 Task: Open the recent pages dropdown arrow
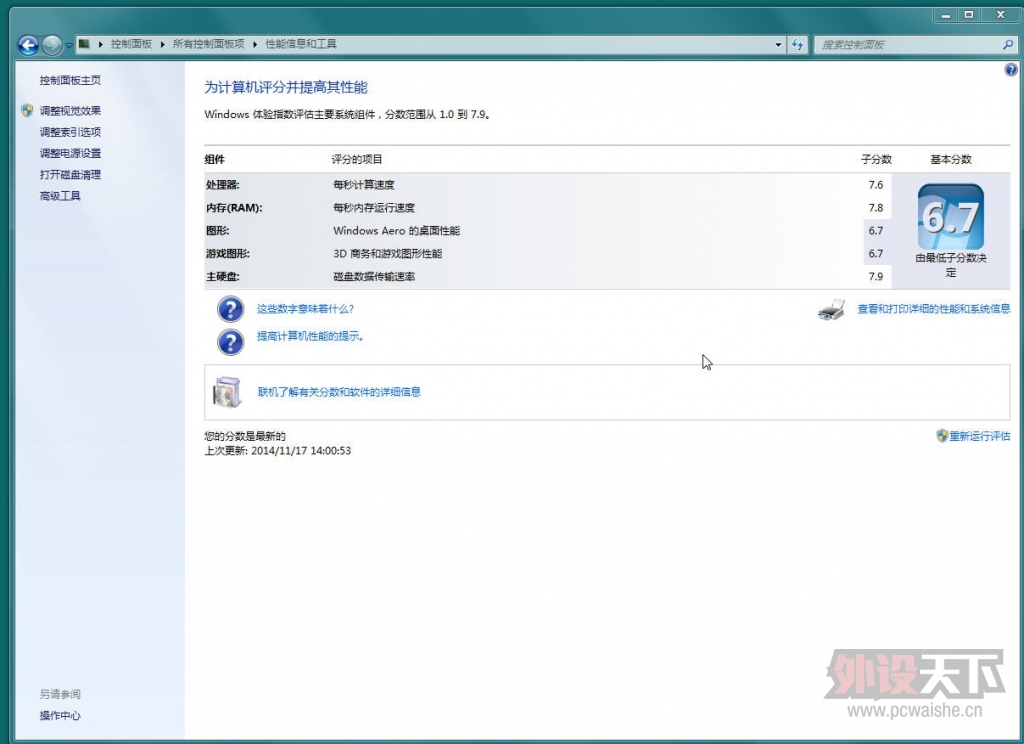coord(69,45)
